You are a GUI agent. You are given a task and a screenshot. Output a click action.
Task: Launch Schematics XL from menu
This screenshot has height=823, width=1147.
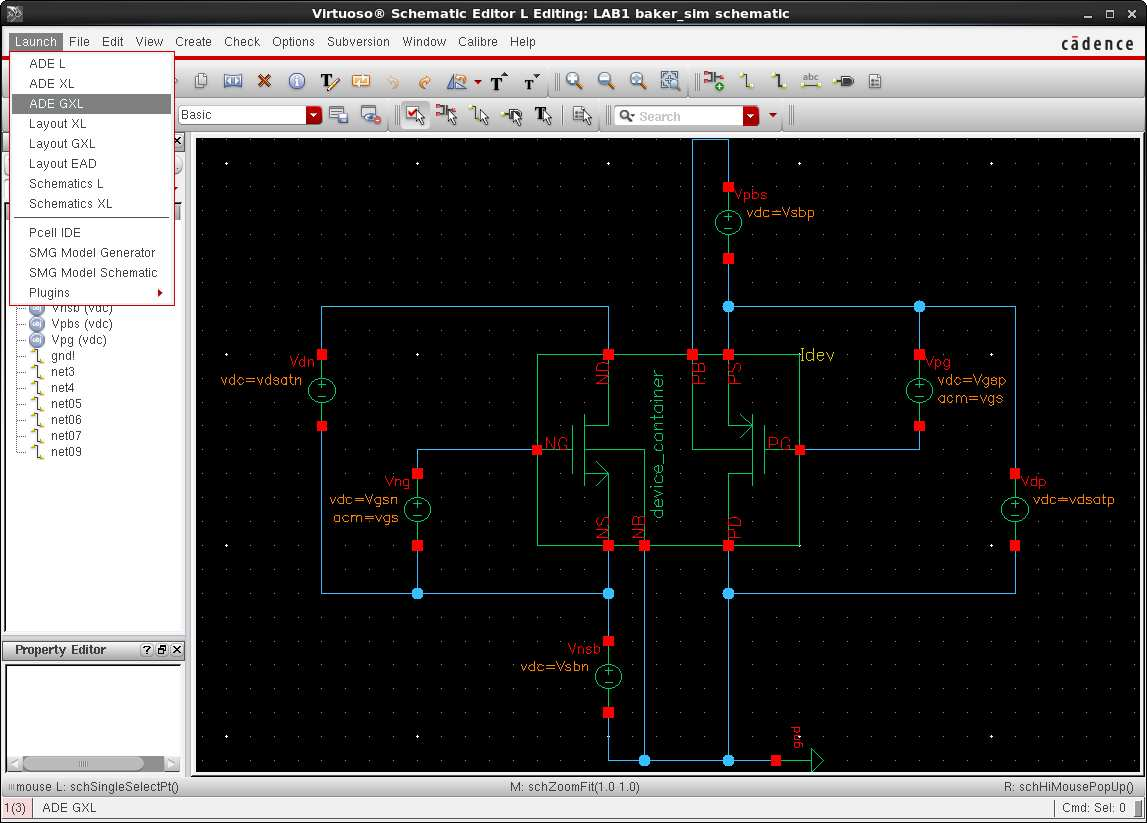[x=91, y=203]
